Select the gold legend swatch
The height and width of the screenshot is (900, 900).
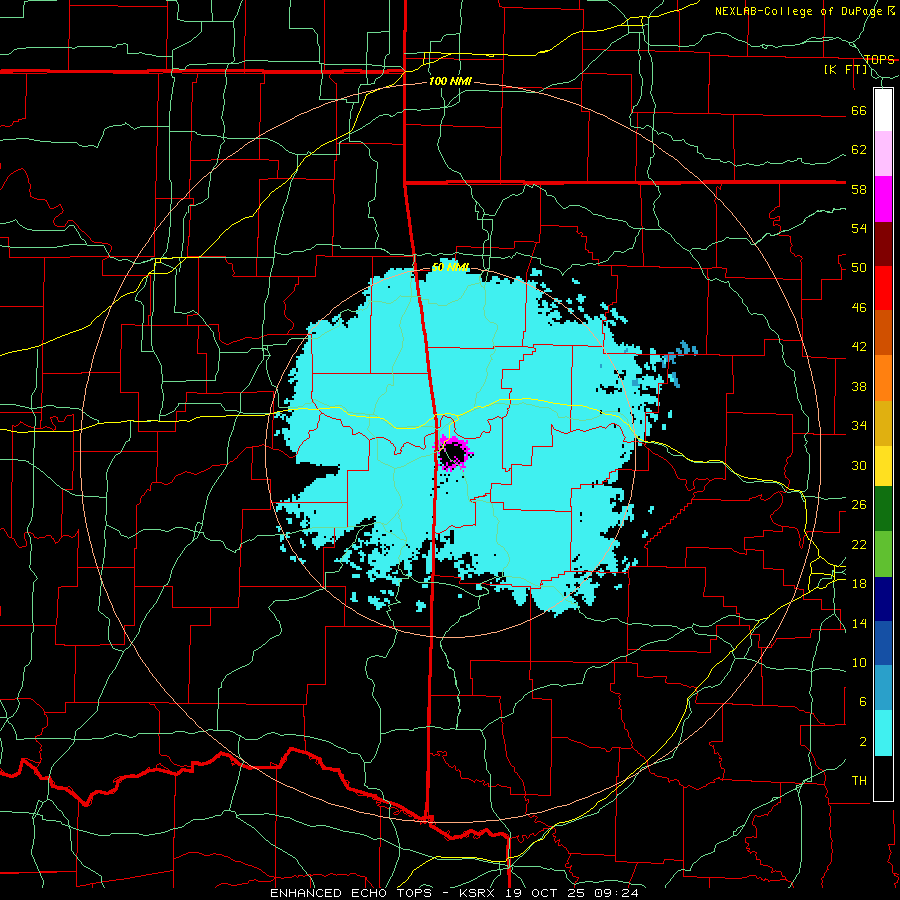coord(883,423)
